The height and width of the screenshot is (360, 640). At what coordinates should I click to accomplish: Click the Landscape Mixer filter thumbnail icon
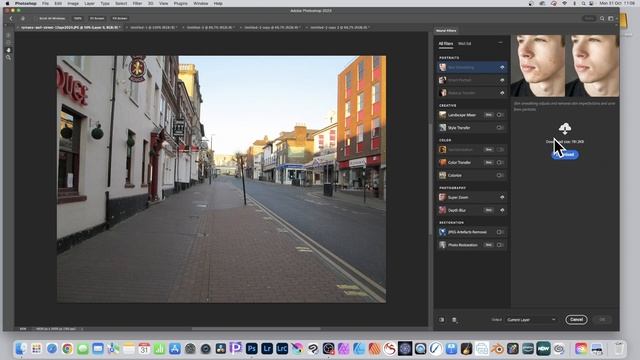[x=442, y=115]
